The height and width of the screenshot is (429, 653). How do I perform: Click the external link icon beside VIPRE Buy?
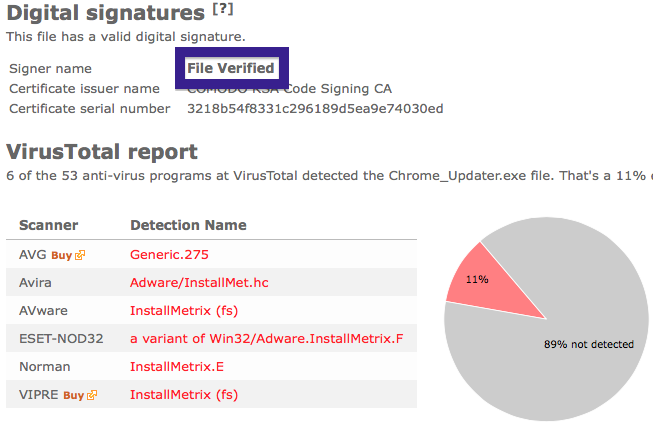click(92, 395)
